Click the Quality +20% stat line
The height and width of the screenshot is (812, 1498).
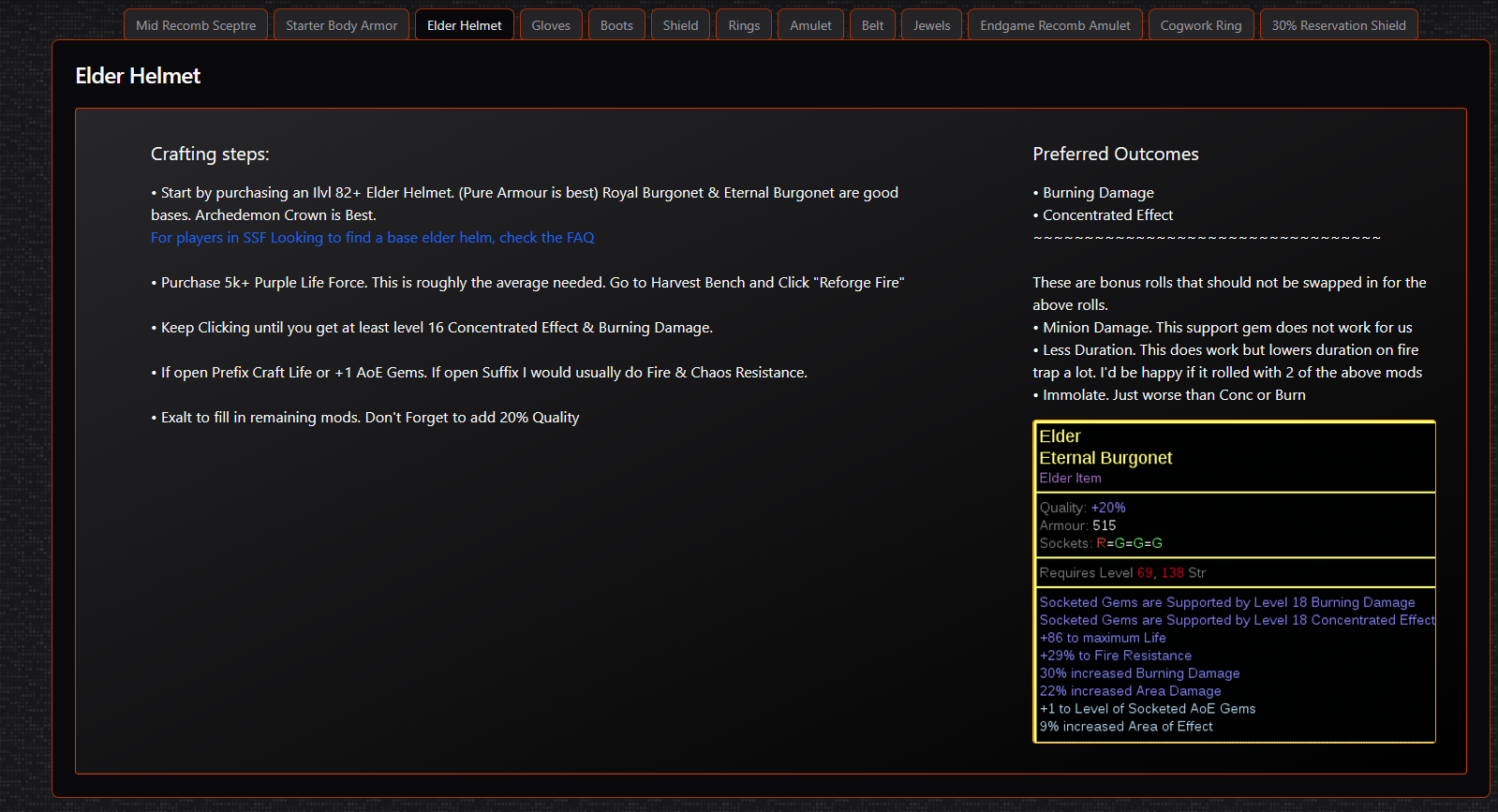click(1083, 508)
